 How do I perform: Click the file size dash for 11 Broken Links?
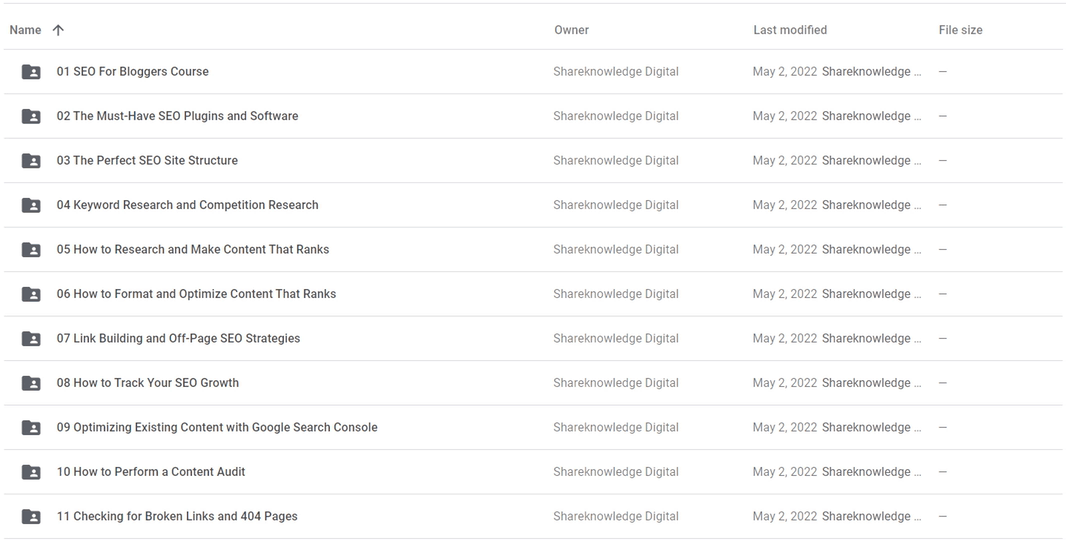(x=943, y=517)
